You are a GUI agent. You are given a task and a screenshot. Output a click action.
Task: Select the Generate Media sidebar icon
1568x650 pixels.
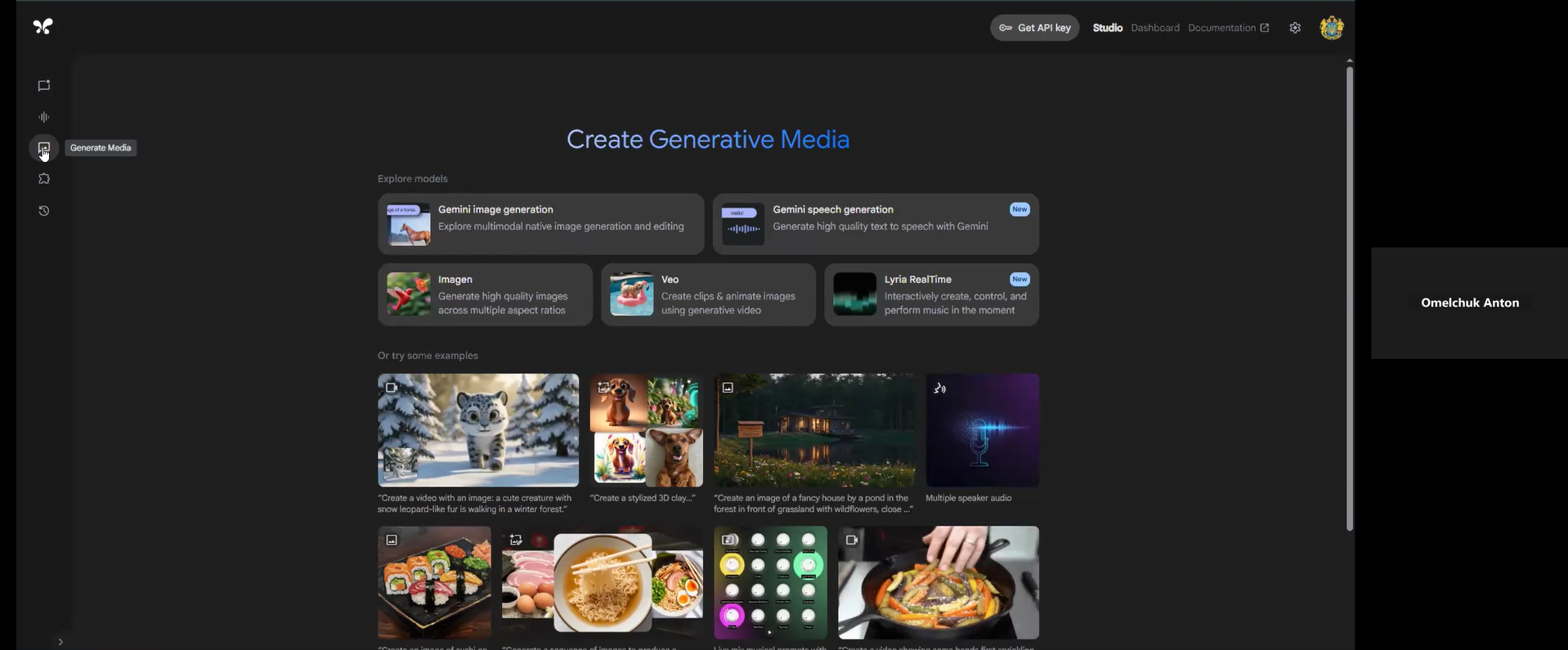pyautogui.click(x=44, y=148)
